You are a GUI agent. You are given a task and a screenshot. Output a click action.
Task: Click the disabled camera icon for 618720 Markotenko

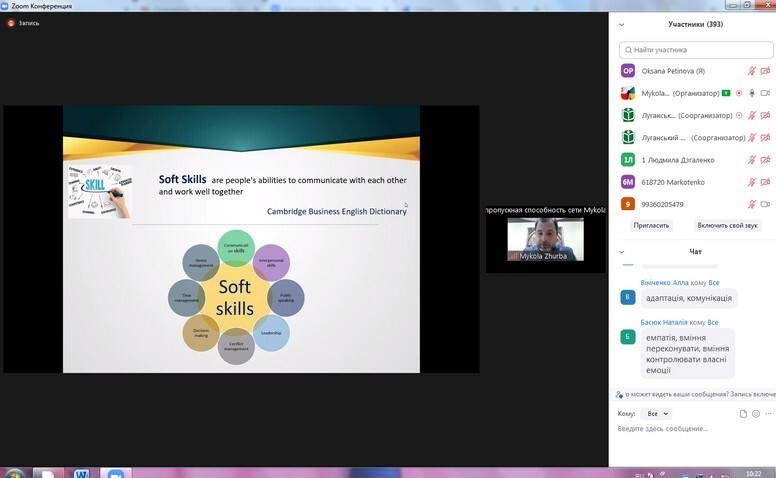click(765, 182)
